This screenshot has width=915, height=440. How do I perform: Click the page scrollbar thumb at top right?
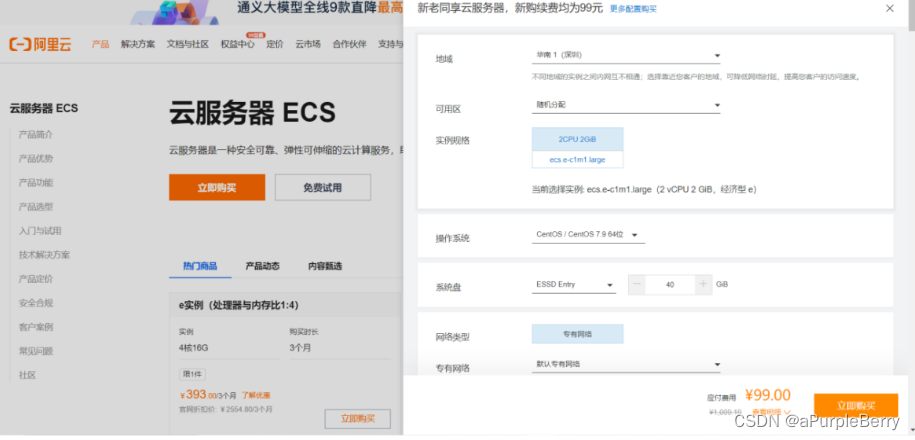point(911,15)
